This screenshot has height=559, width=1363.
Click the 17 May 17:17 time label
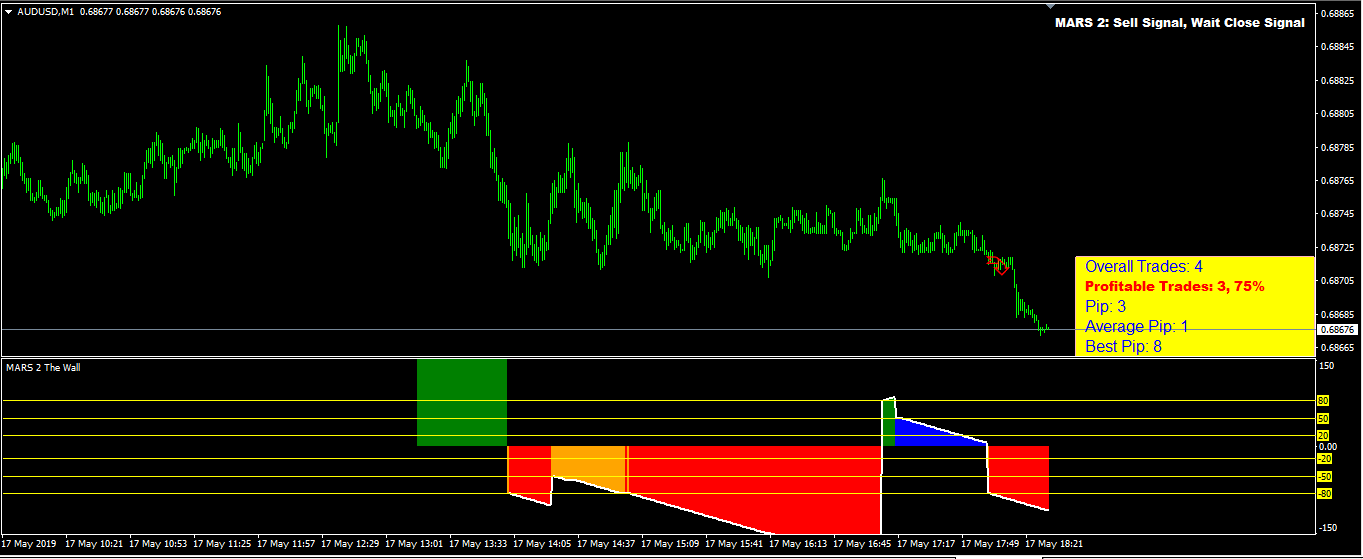[x=926, y=544]
